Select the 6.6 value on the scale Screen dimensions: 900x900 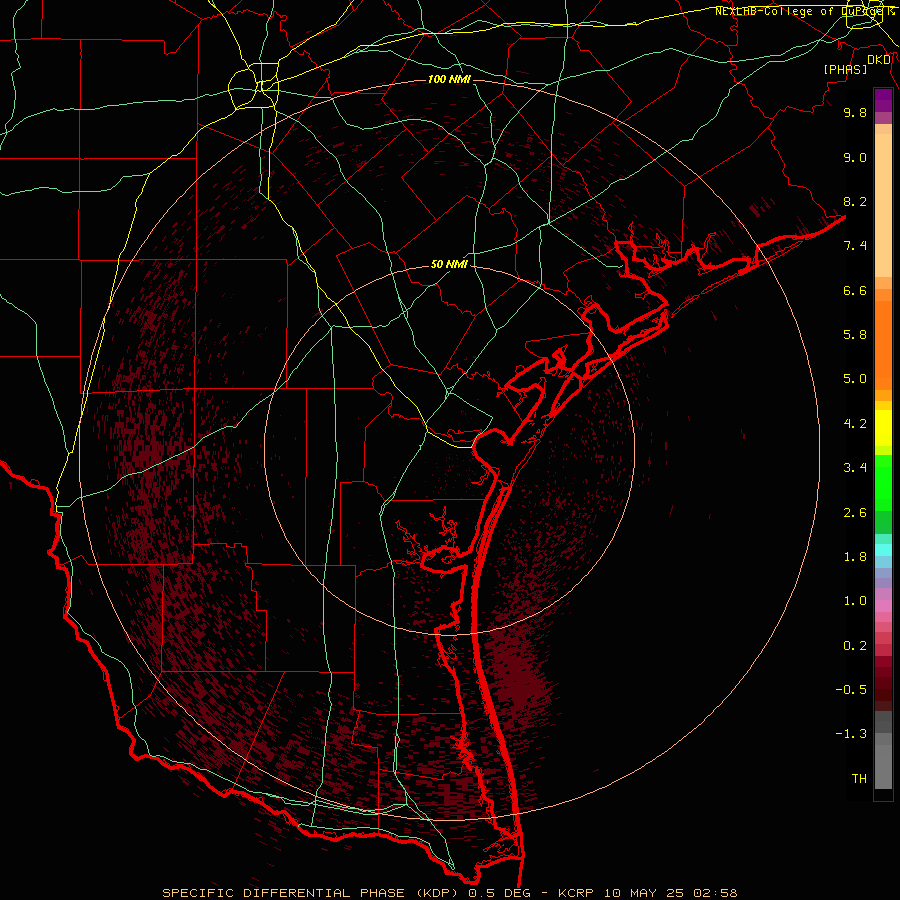point(855,290)
